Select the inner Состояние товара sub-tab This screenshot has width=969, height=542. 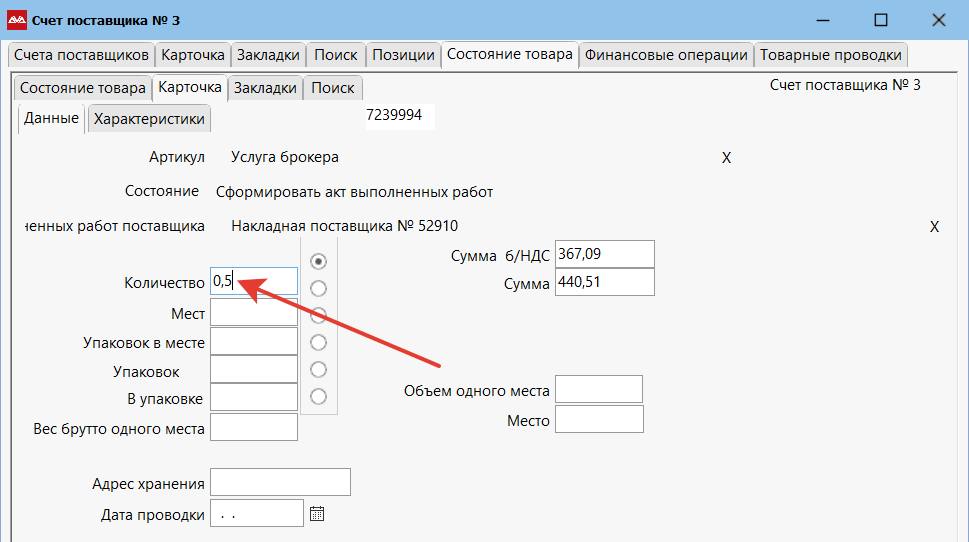(82, 88)
